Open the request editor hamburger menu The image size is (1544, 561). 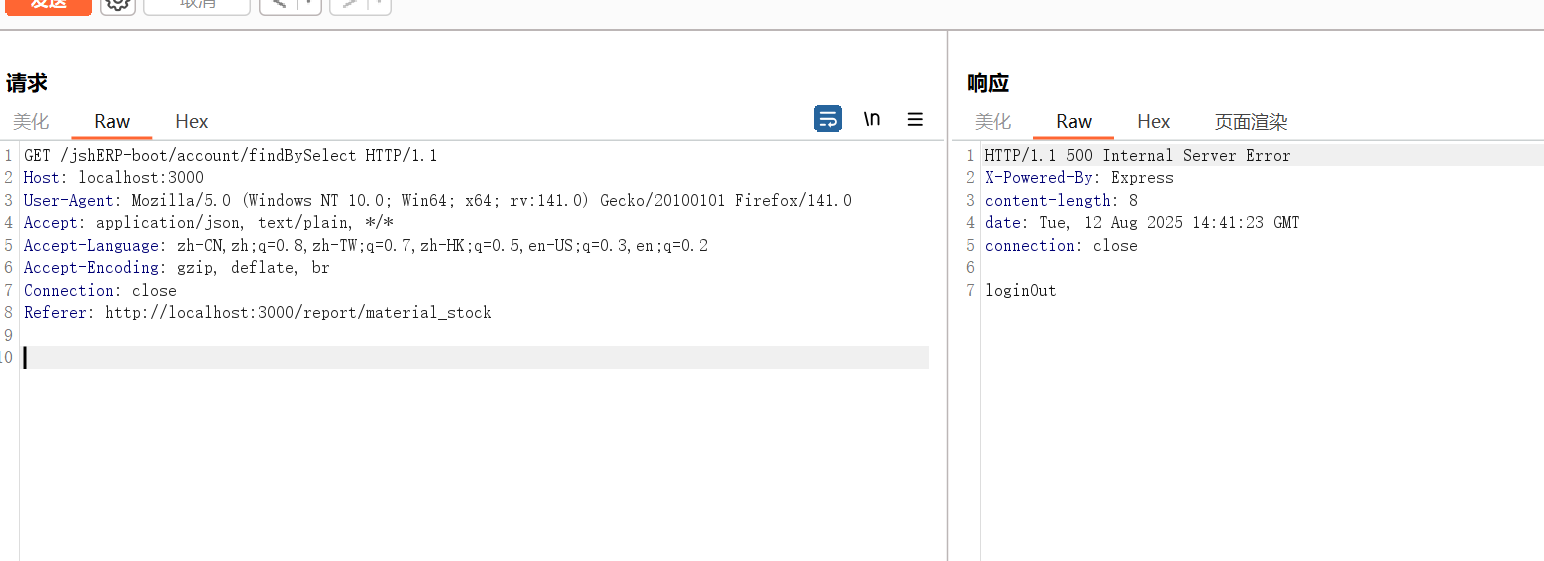[915, 119]
